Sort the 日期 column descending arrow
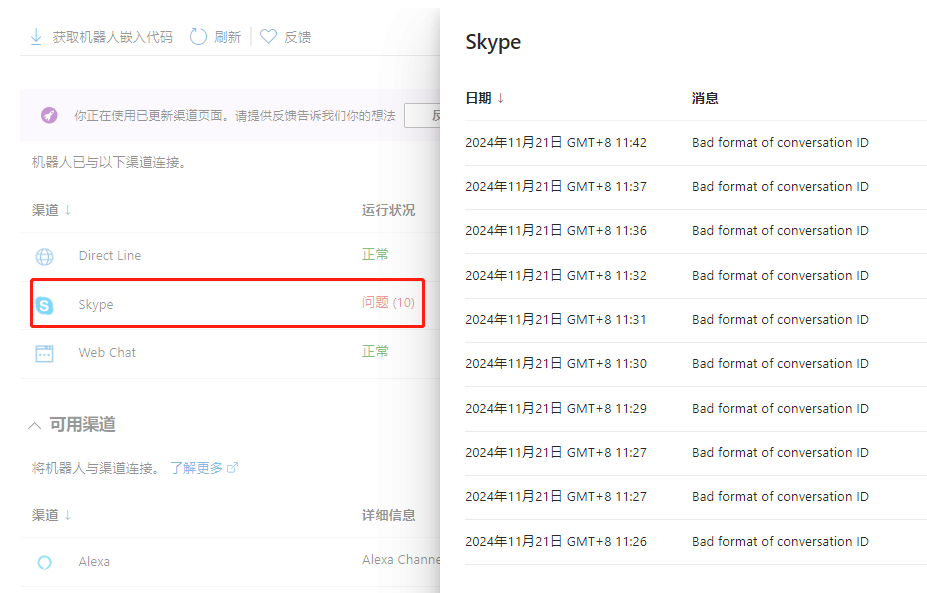The height and width of the screenshot is (593, 927). click(502, 97)
